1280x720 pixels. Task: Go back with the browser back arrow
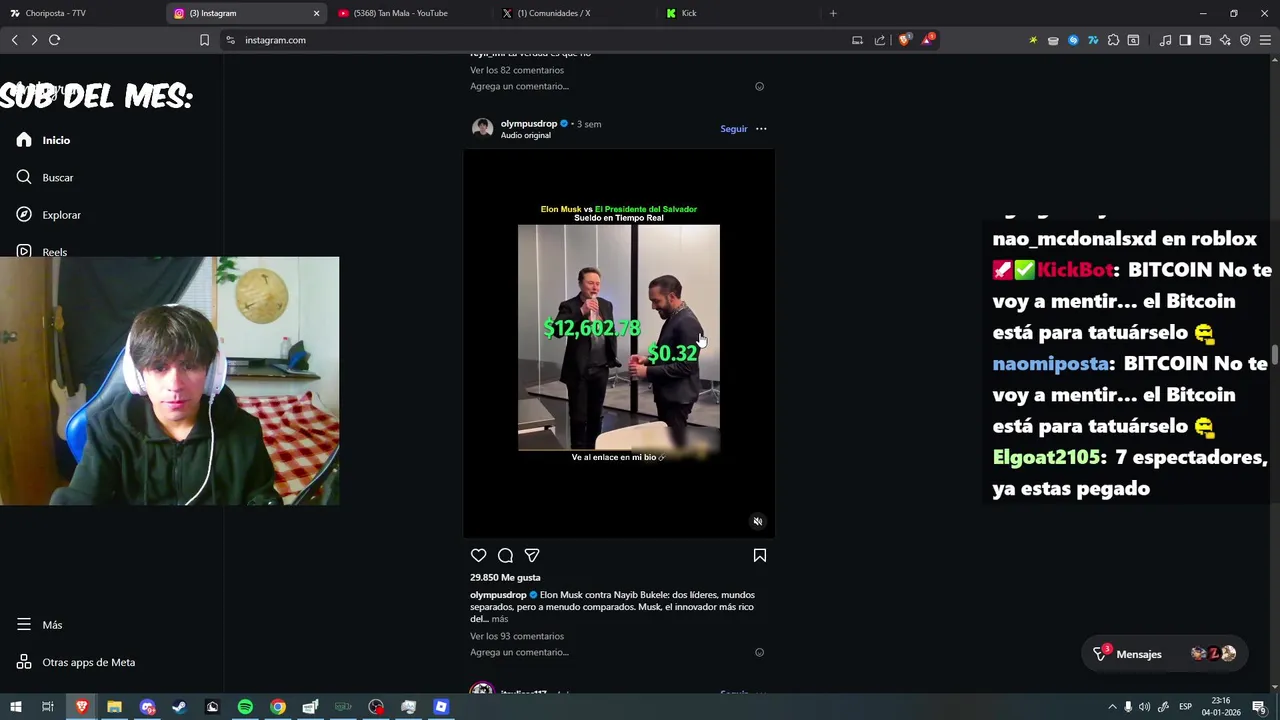14,40
